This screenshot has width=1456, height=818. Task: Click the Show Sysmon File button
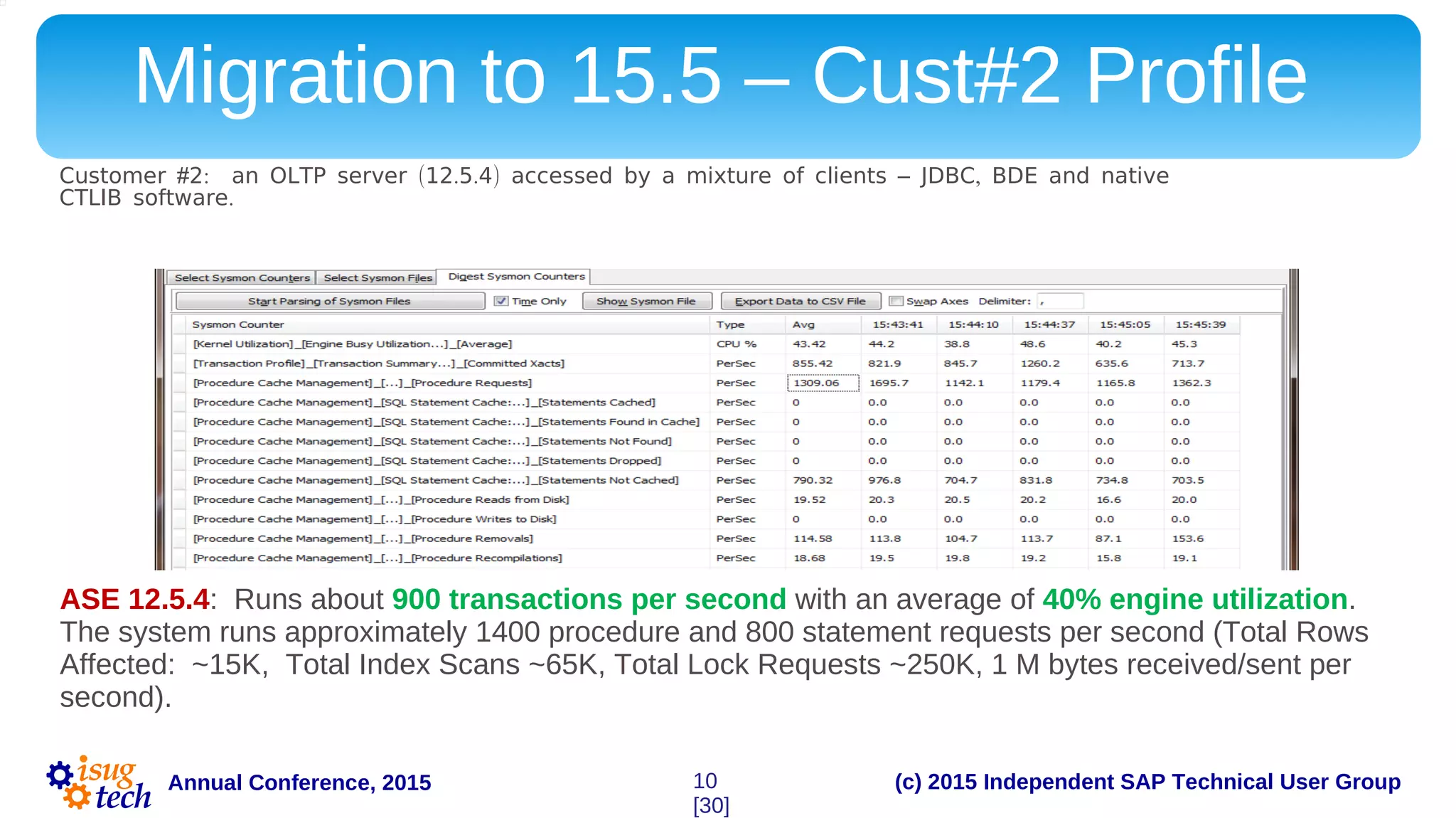[646, 301]
